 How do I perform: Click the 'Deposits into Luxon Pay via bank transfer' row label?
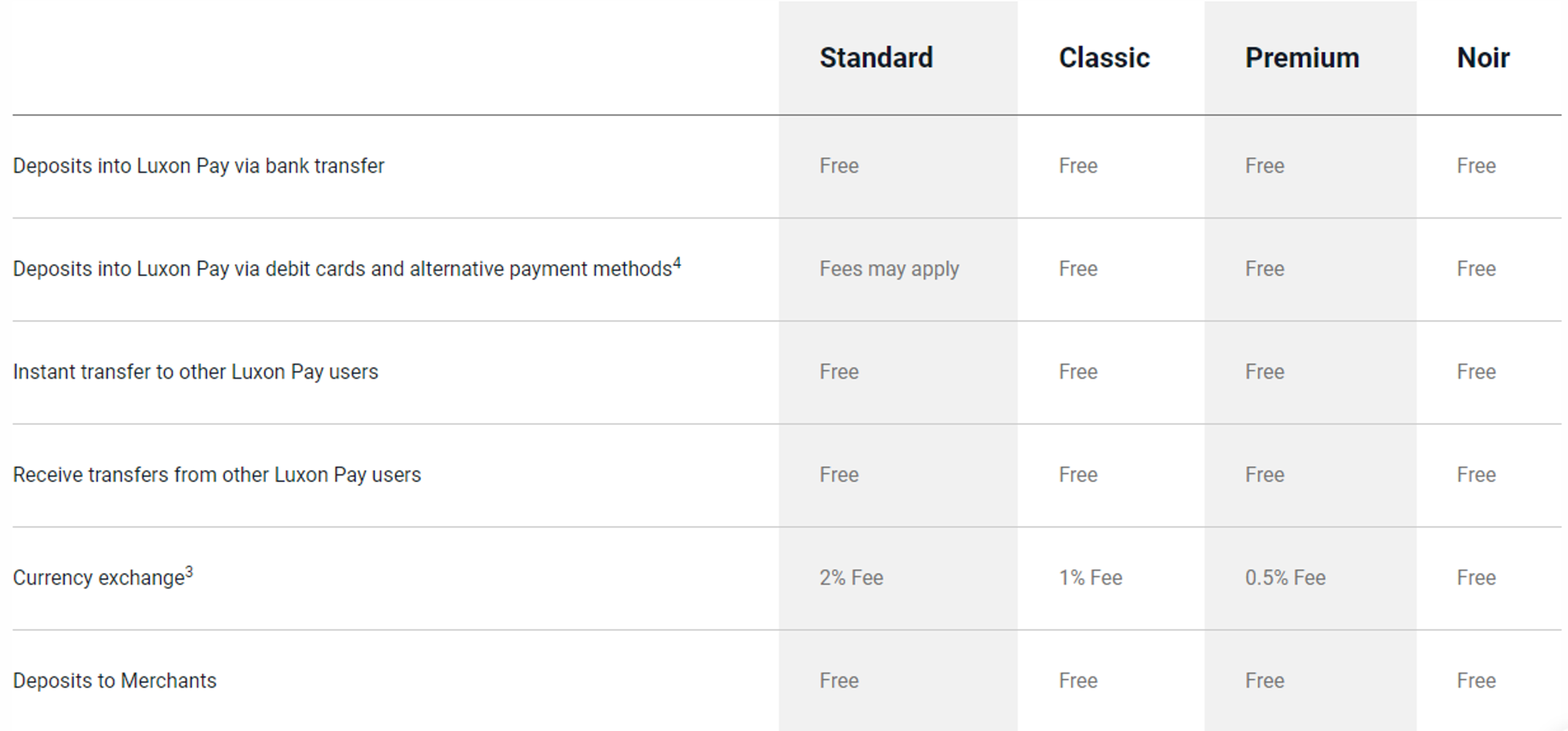pos(198,166)
